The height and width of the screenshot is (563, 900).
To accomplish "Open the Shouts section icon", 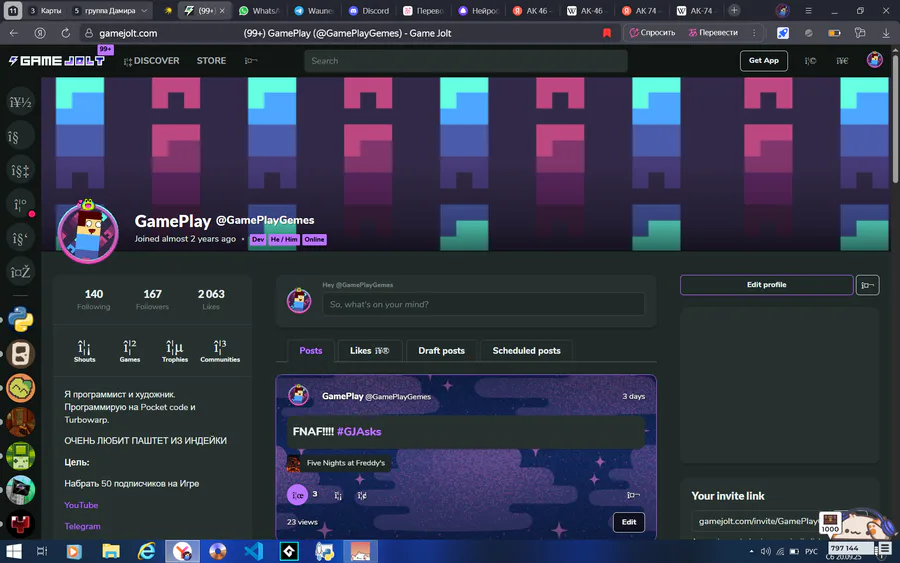I will 84,351.
